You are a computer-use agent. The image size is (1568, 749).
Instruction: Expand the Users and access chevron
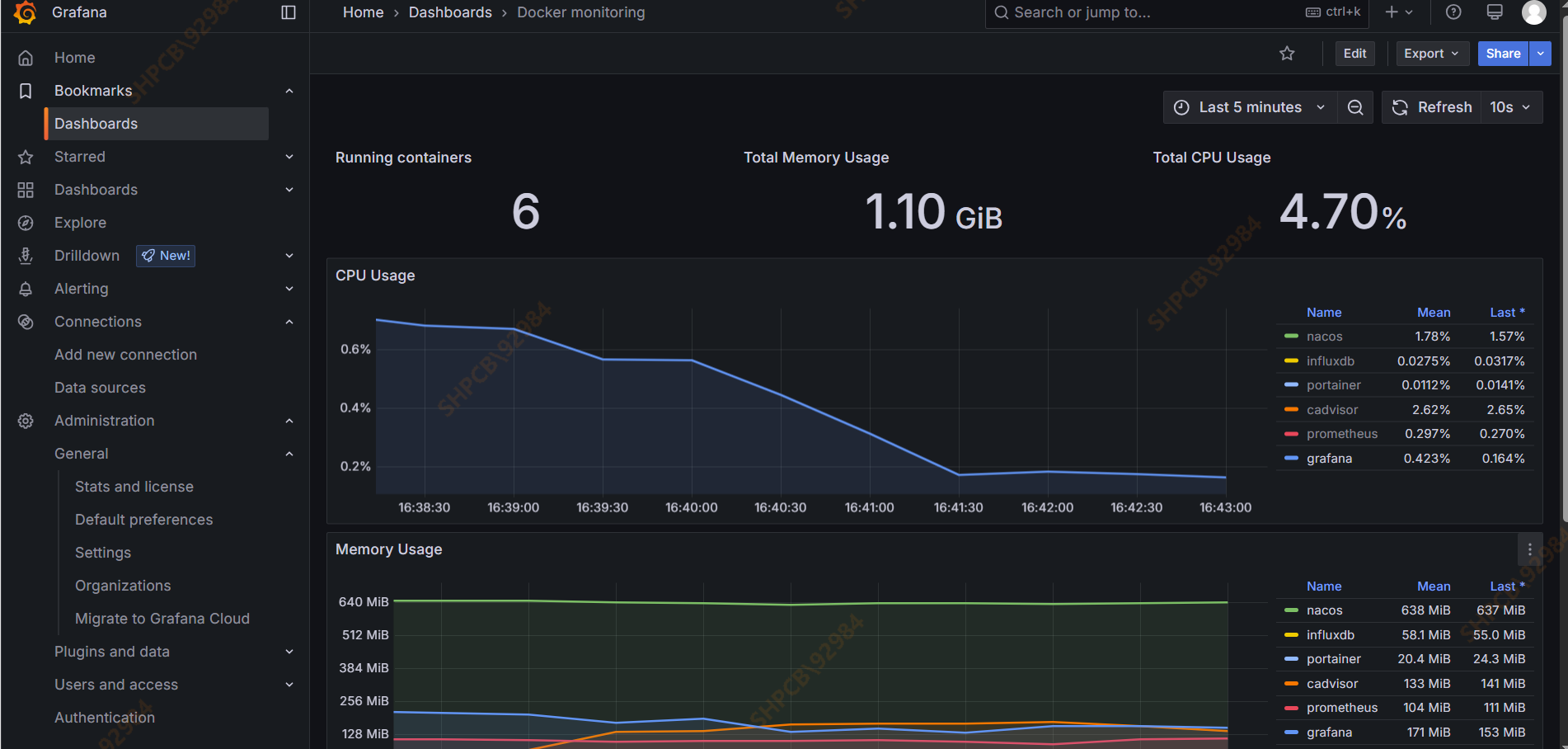click(289, 685)
